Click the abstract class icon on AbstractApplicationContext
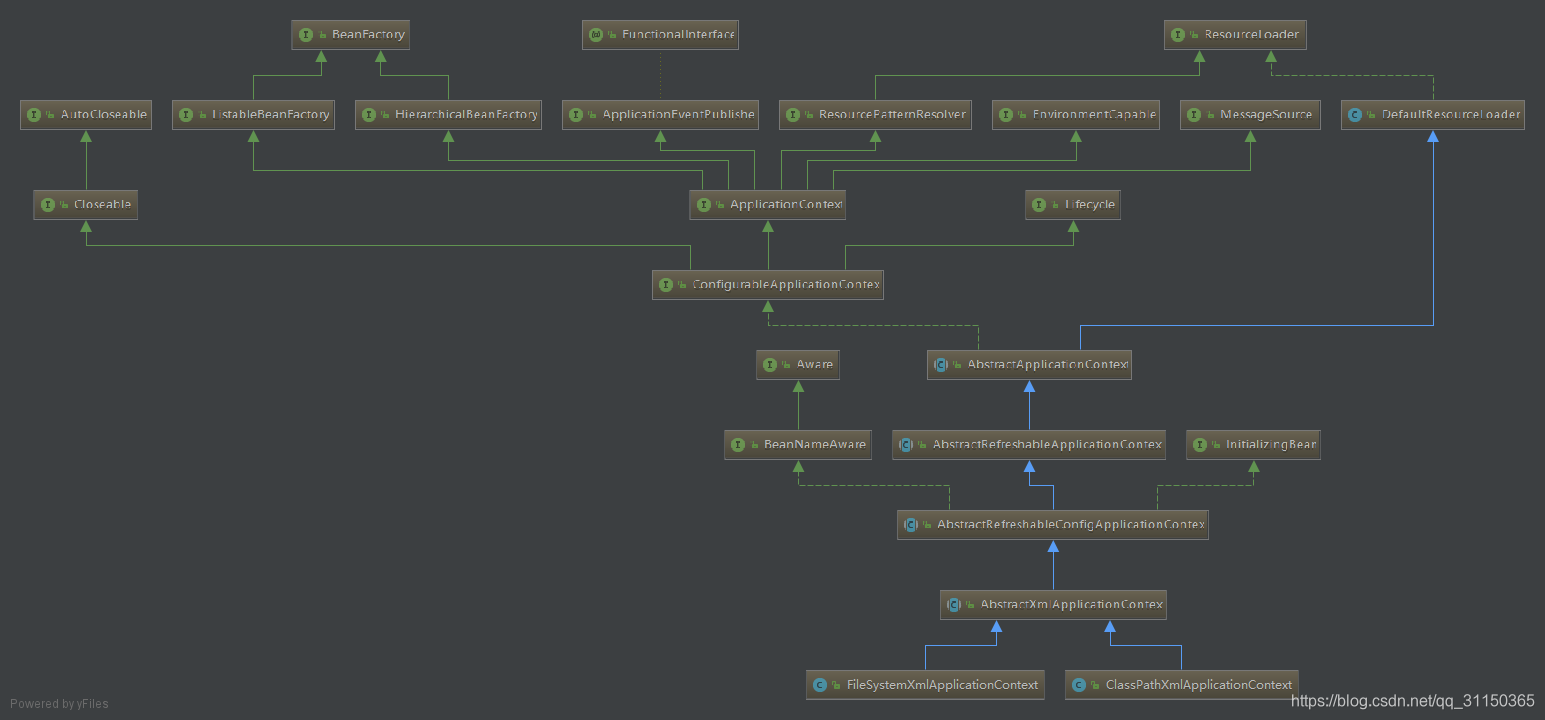 (941, 365)
